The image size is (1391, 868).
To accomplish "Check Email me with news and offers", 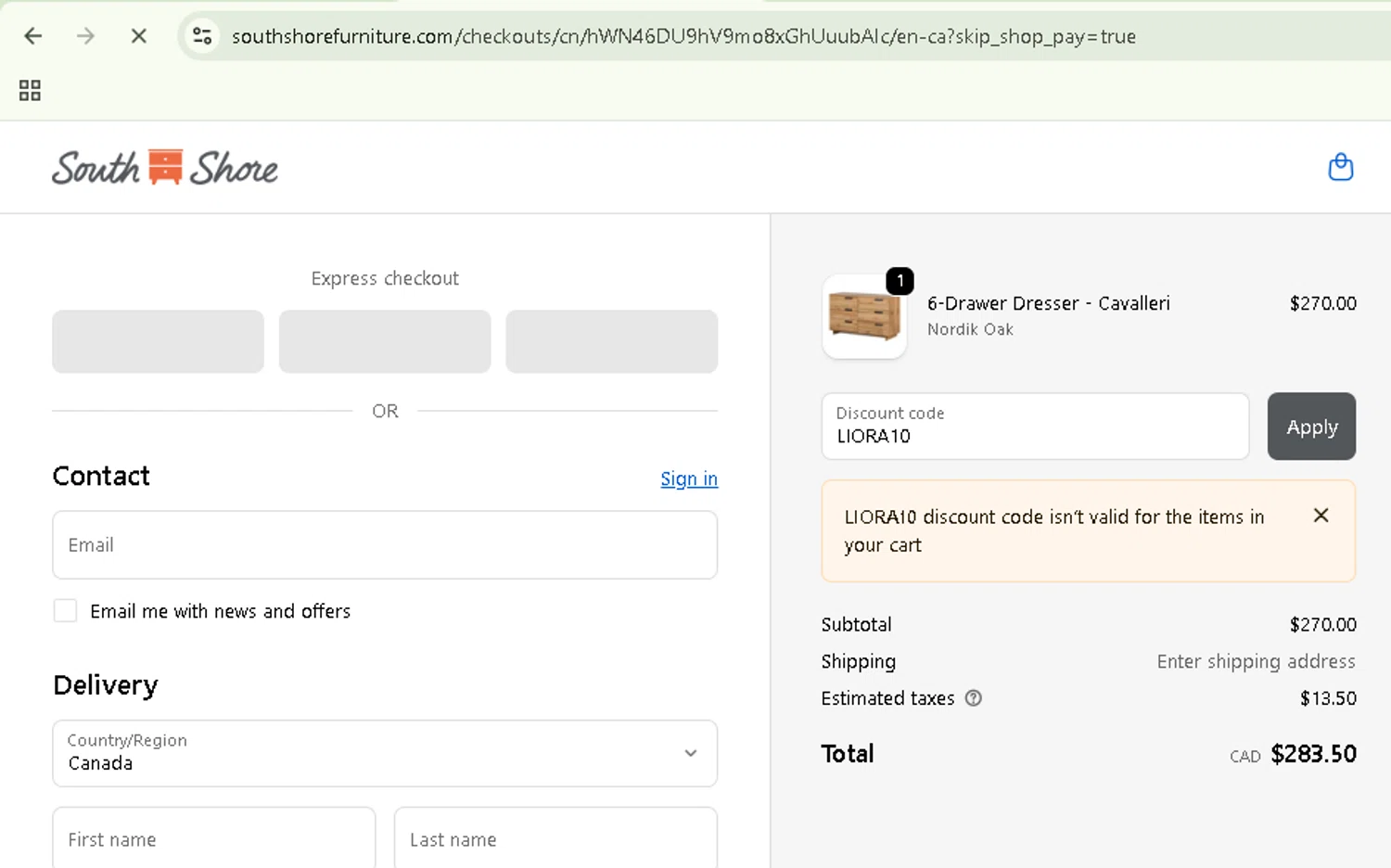I will tap(65, 610).
